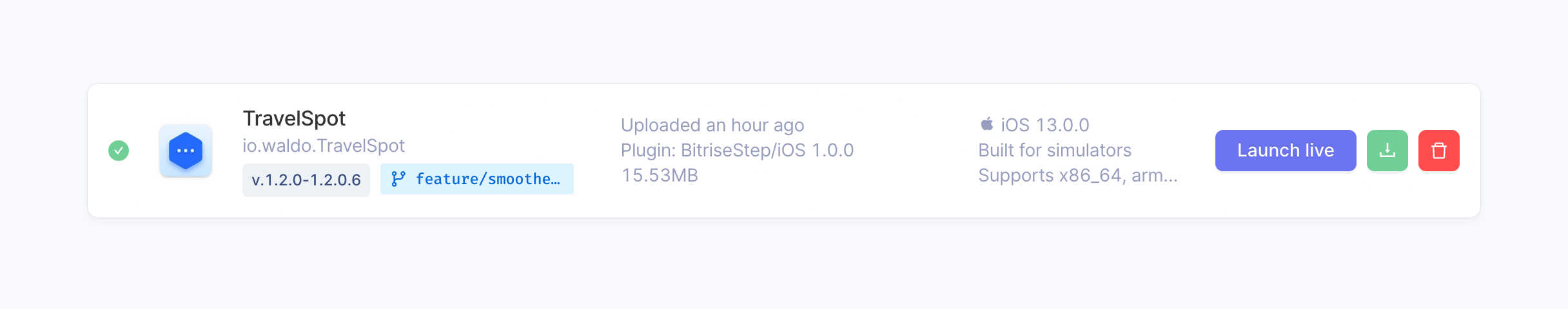Click the Plugin: BitriseStep/iOS 1.0.0 text
Viewport: 1568px width, 309px height.
(737, 150)
